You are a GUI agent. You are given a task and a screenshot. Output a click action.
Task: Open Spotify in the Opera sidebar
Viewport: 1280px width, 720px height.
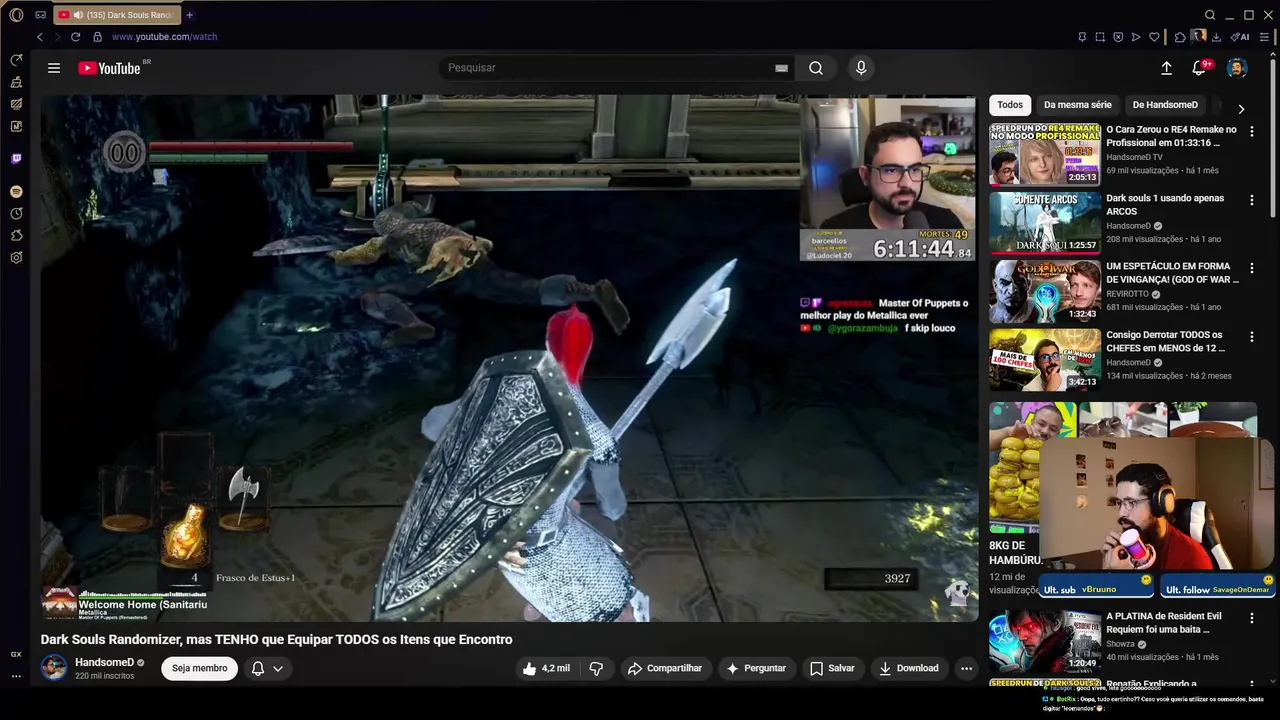16,191
